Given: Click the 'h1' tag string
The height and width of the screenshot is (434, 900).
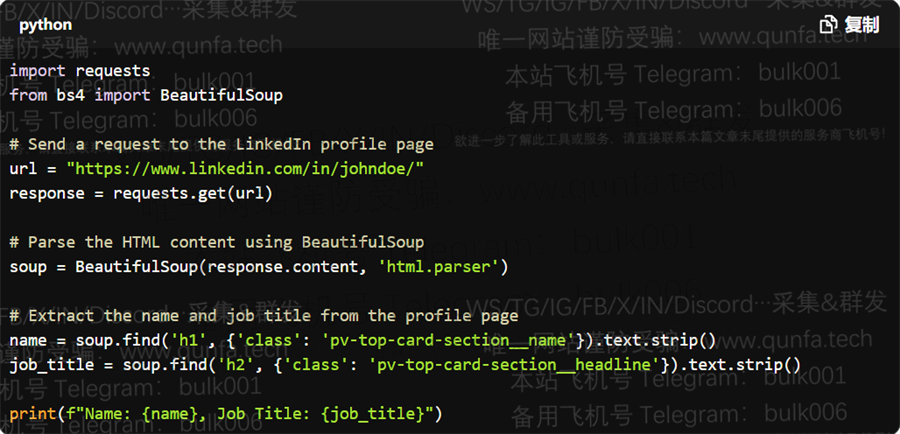Looking at the screenshot, I should point(189,340).
